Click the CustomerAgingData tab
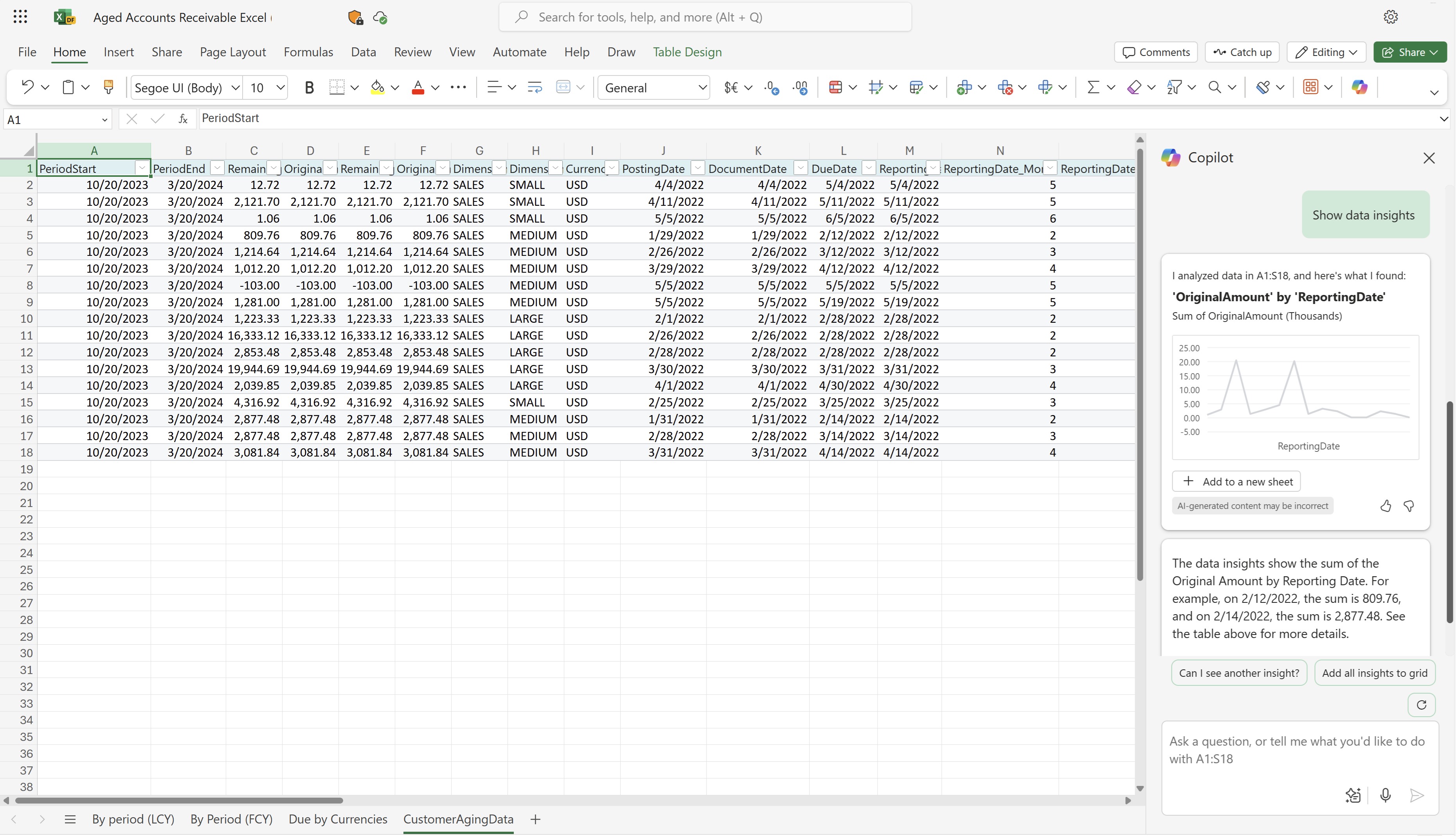 [458, 819]
